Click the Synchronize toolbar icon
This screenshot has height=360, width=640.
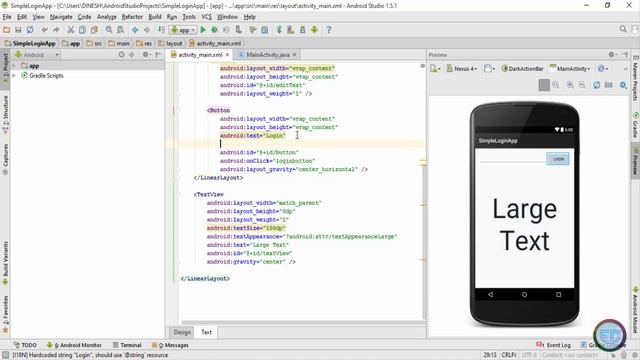point(30,30)
